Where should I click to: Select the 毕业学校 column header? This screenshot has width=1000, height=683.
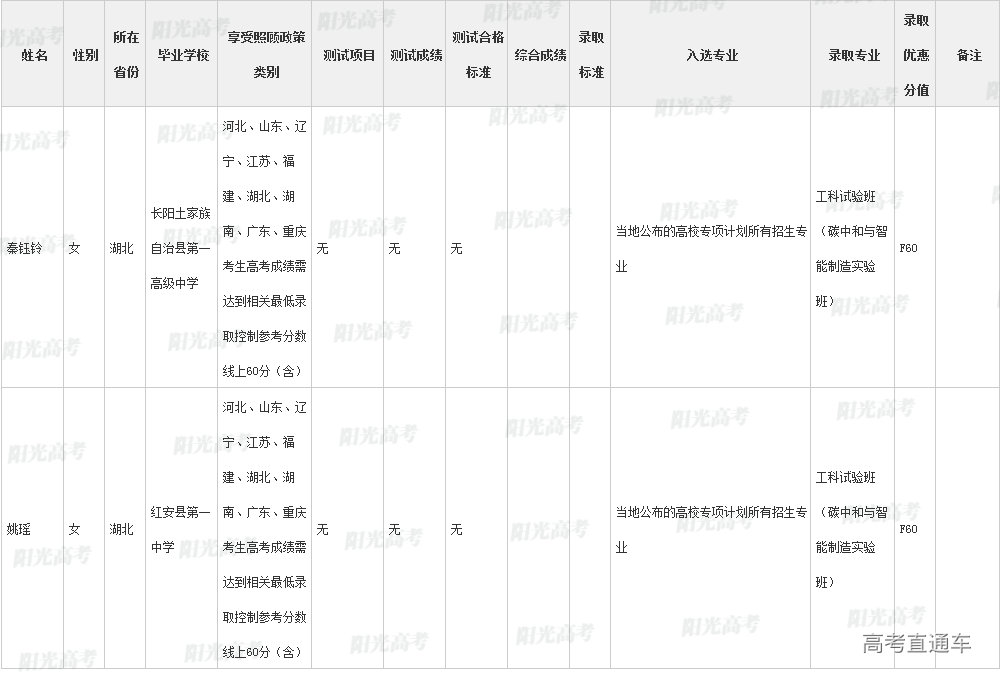coord(183,56)
